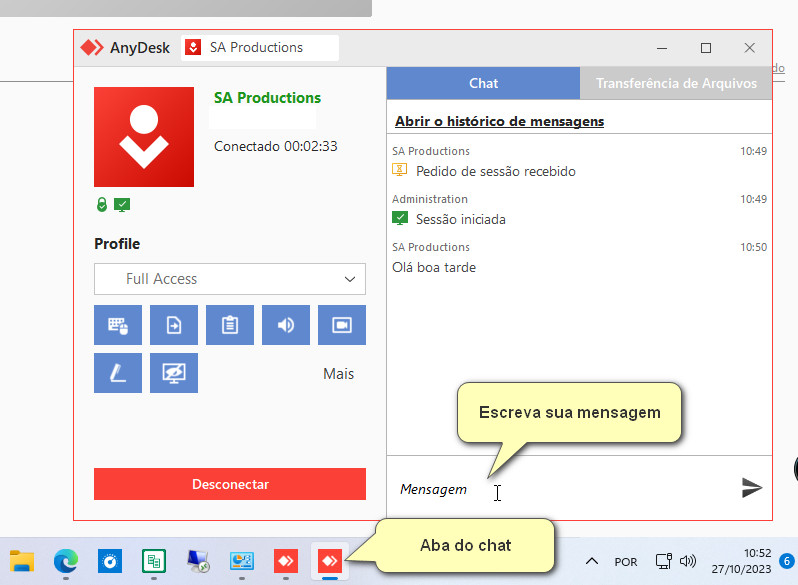Select the SA Productions session tab
This screenshot has height=585, width=798.
260,47
